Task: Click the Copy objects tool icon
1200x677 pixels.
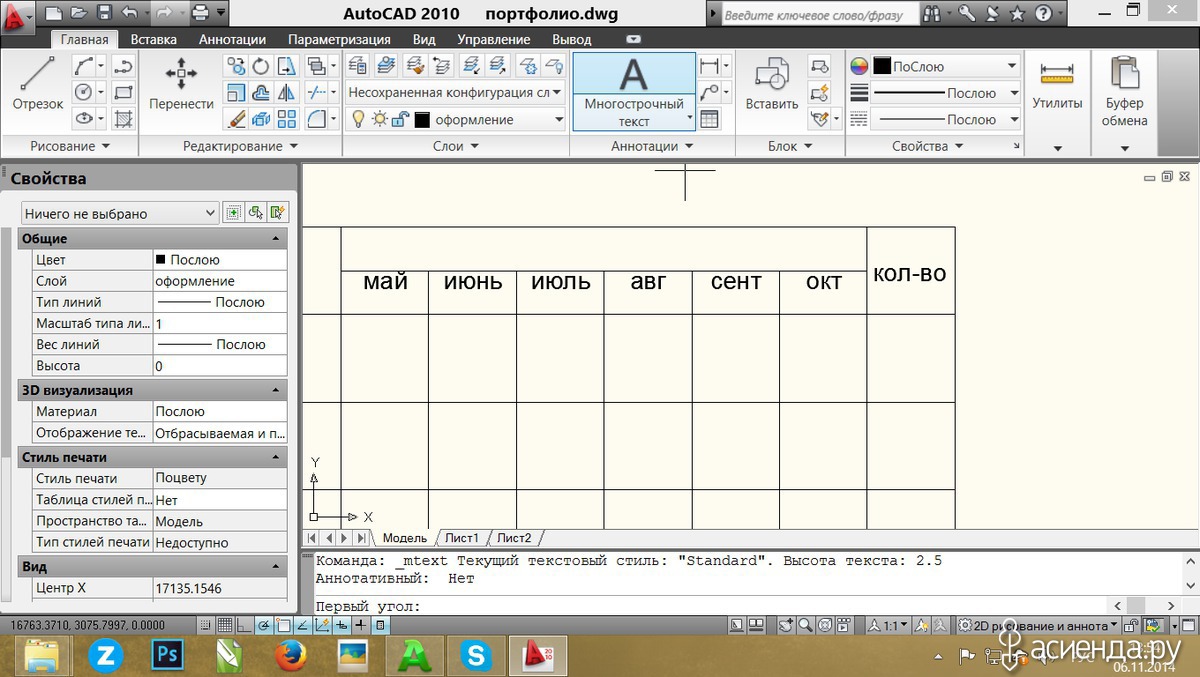Action: 236,67
